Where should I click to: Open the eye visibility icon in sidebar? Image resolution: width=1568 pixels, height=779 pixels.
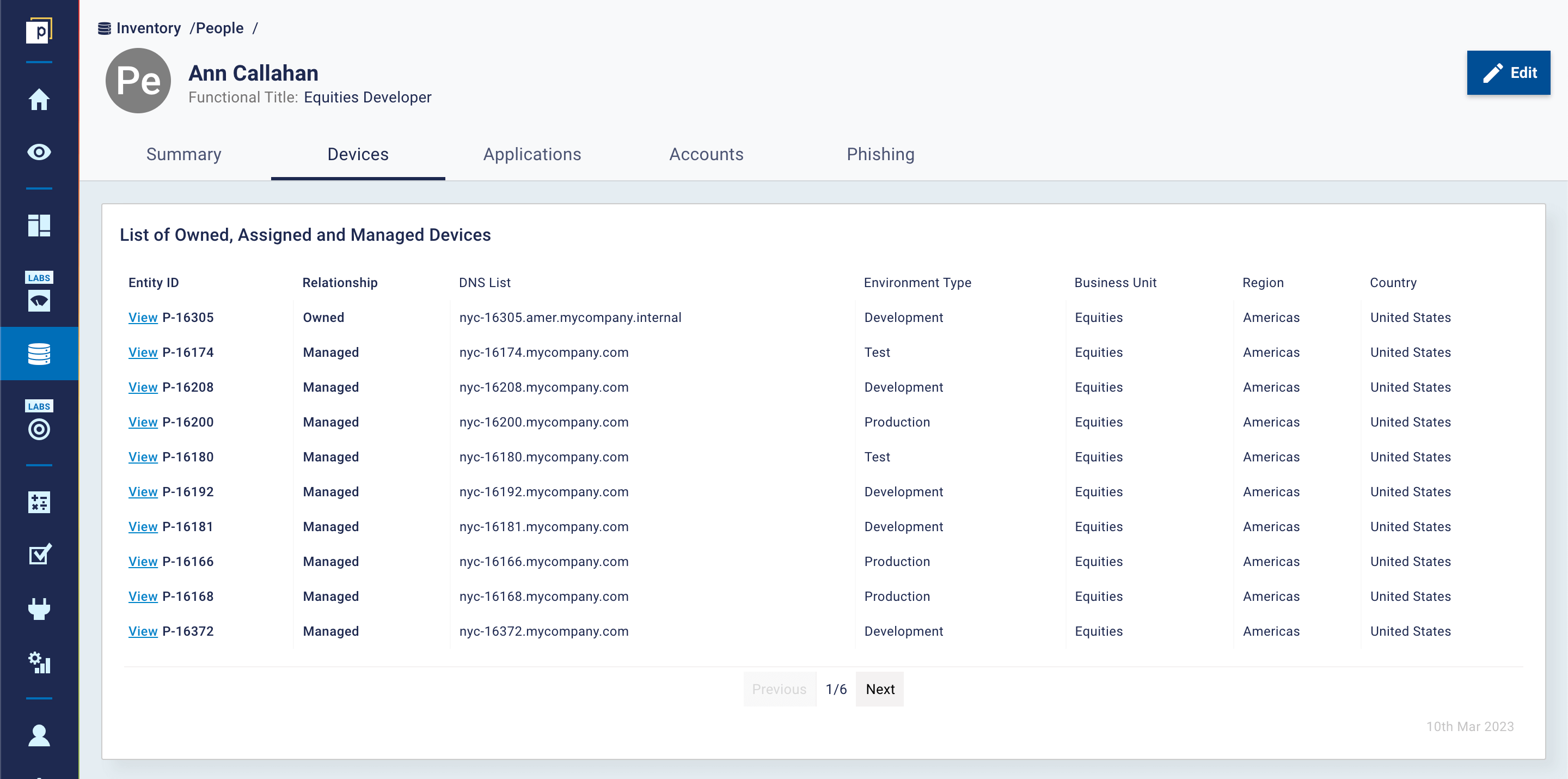(39, 151)
